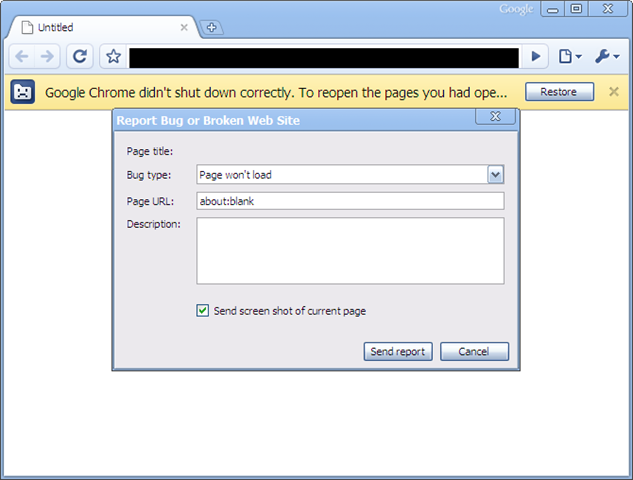Screen dimensions: 633x480
Task: Close the Untitled tab
Action: click(184, 27)
